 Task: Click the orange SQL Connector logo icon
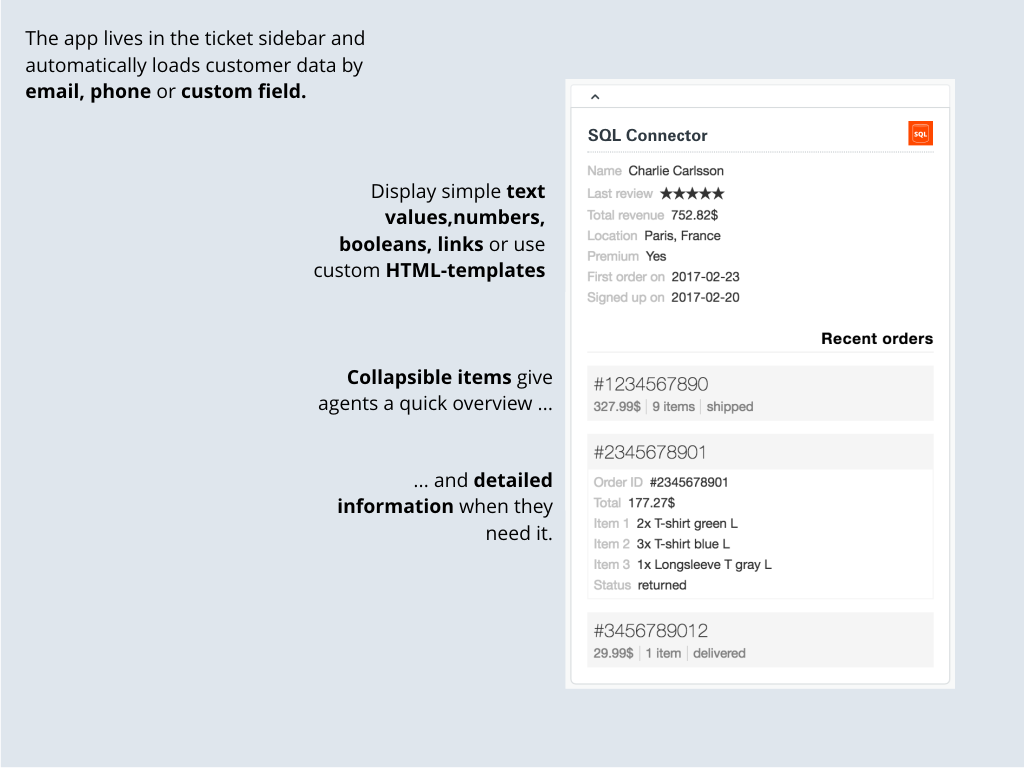point(920,132)
